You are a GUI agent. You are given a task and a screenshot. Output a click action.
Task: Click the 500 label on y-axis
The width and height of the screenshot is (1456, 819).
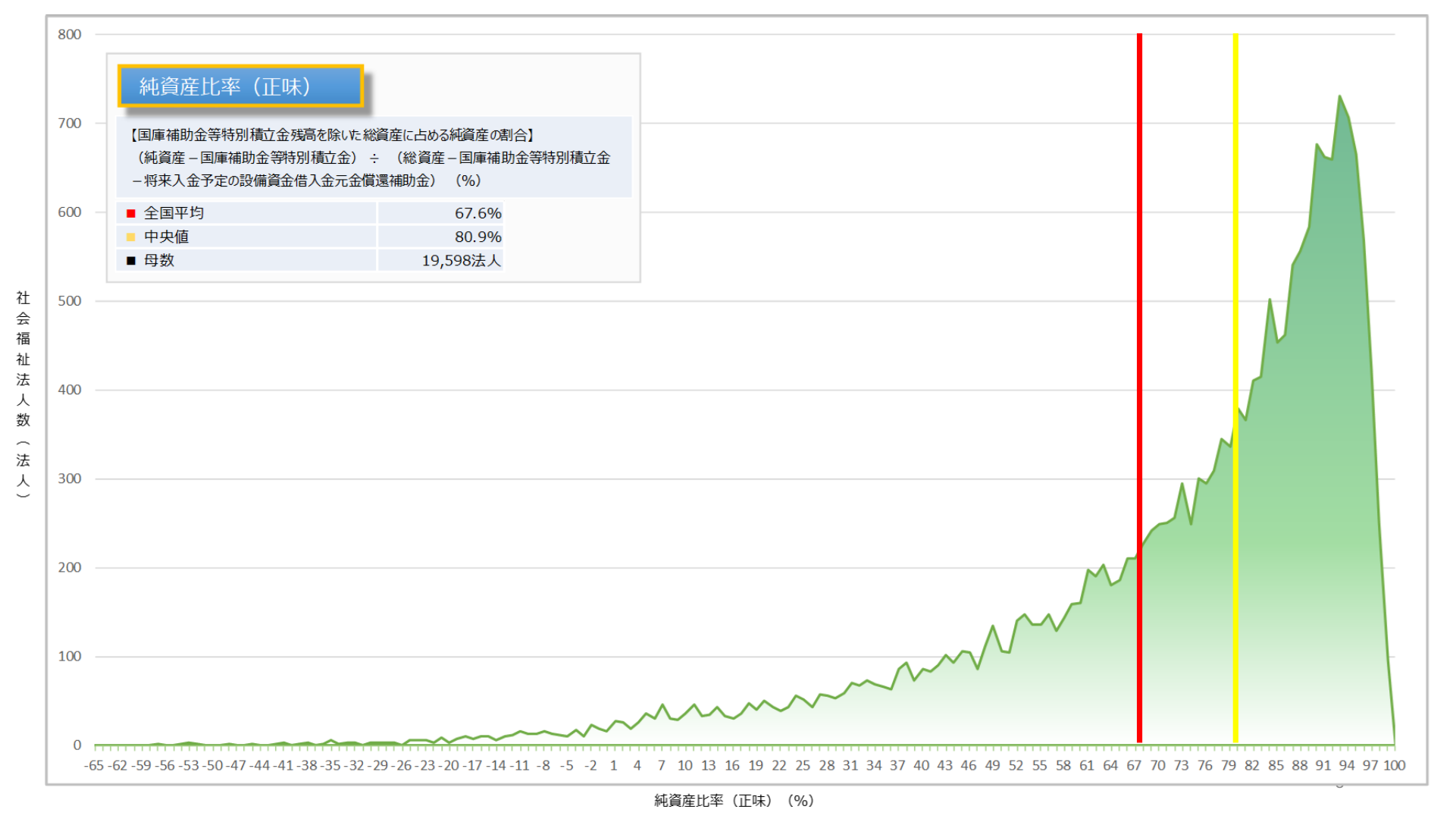70,301
